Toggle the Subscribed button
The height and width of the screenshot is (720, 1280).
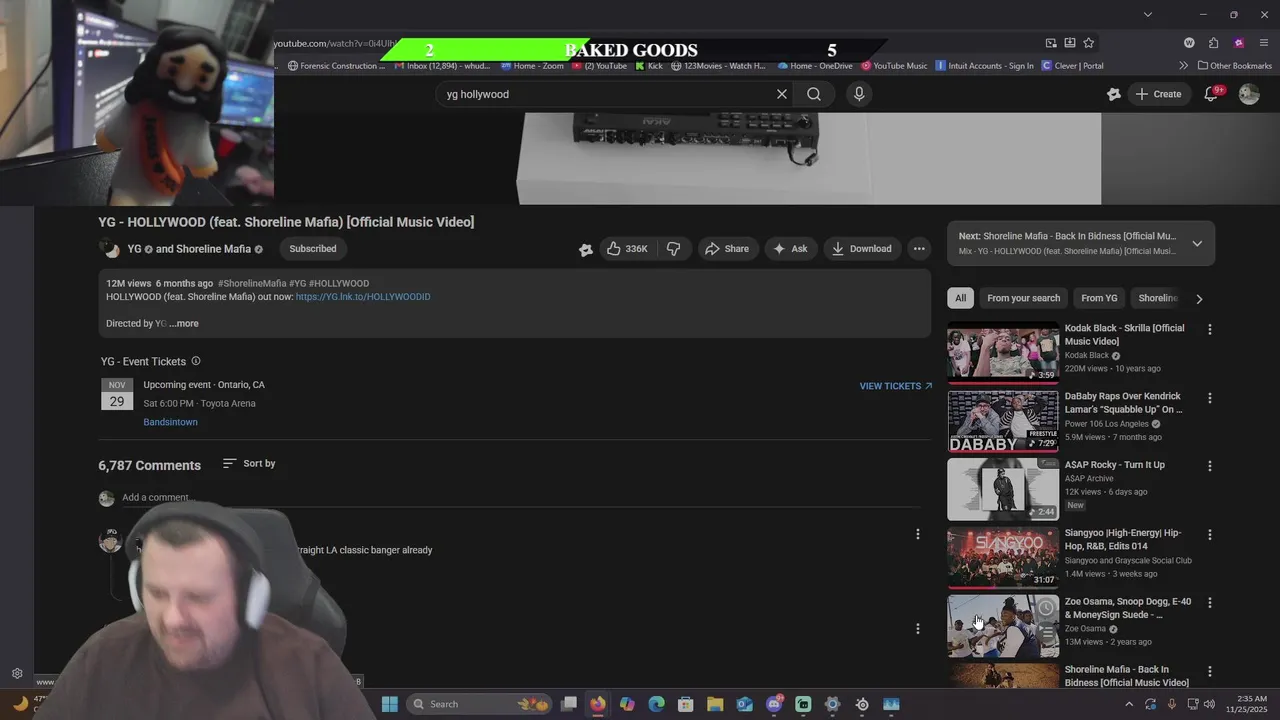(x=313, y=249)
